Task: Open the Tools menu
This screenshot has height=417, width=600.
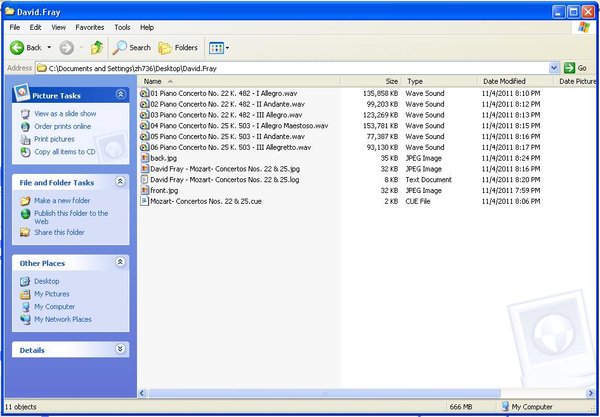Action: [x=122, y=27]
